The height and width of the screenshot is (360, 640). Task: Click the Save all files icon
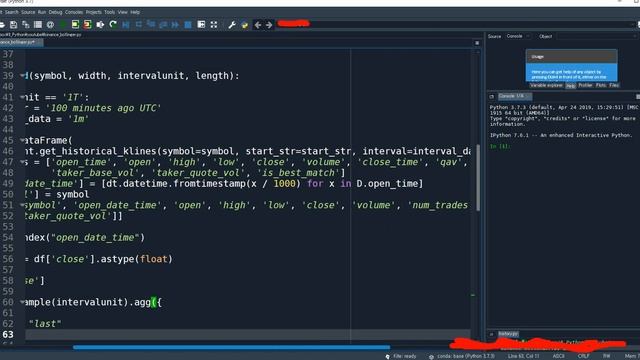click(26, 25)
